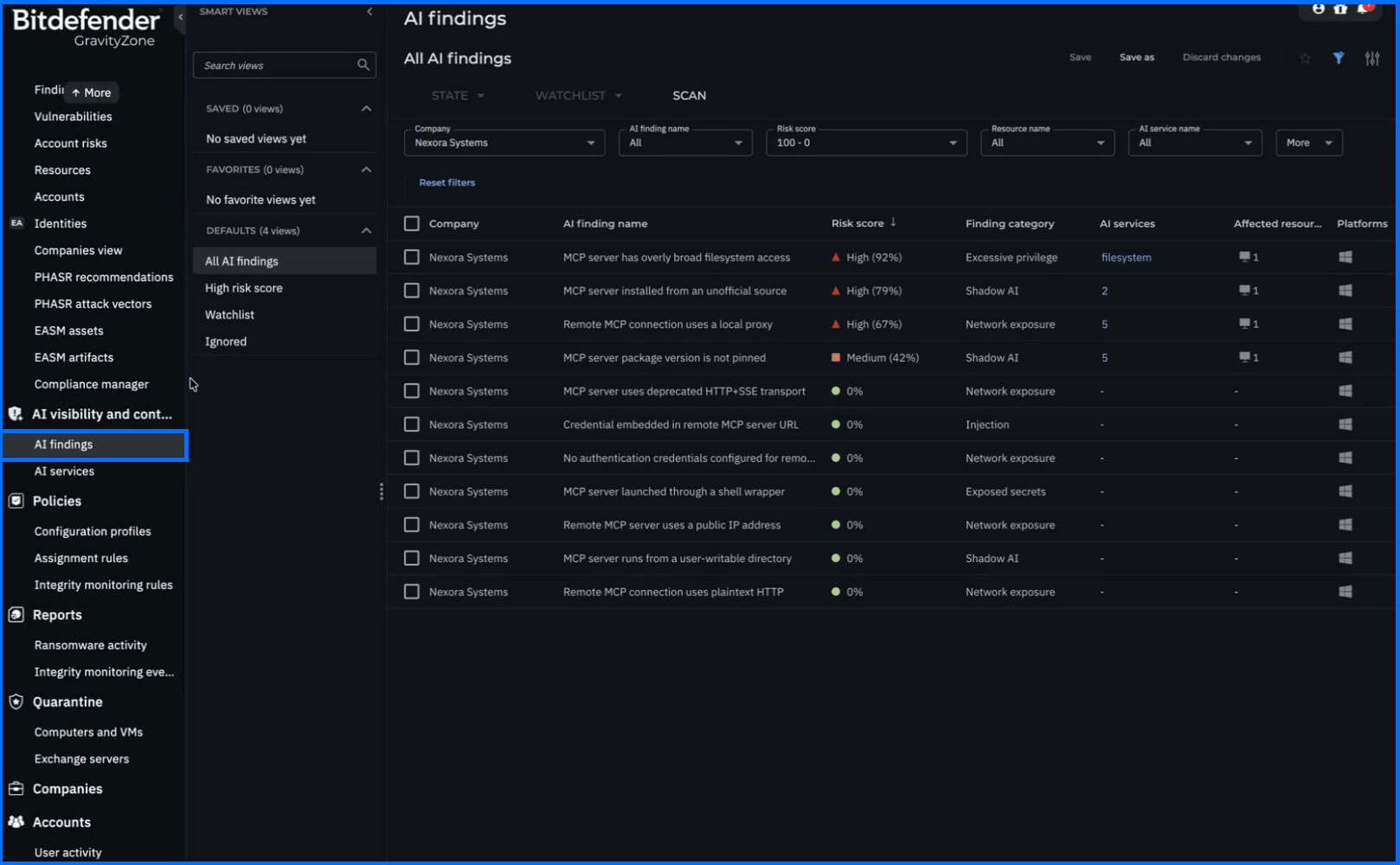Screen dimensions: 1400x865
Task: Click the Reports section icon
Action: (16, 615)
